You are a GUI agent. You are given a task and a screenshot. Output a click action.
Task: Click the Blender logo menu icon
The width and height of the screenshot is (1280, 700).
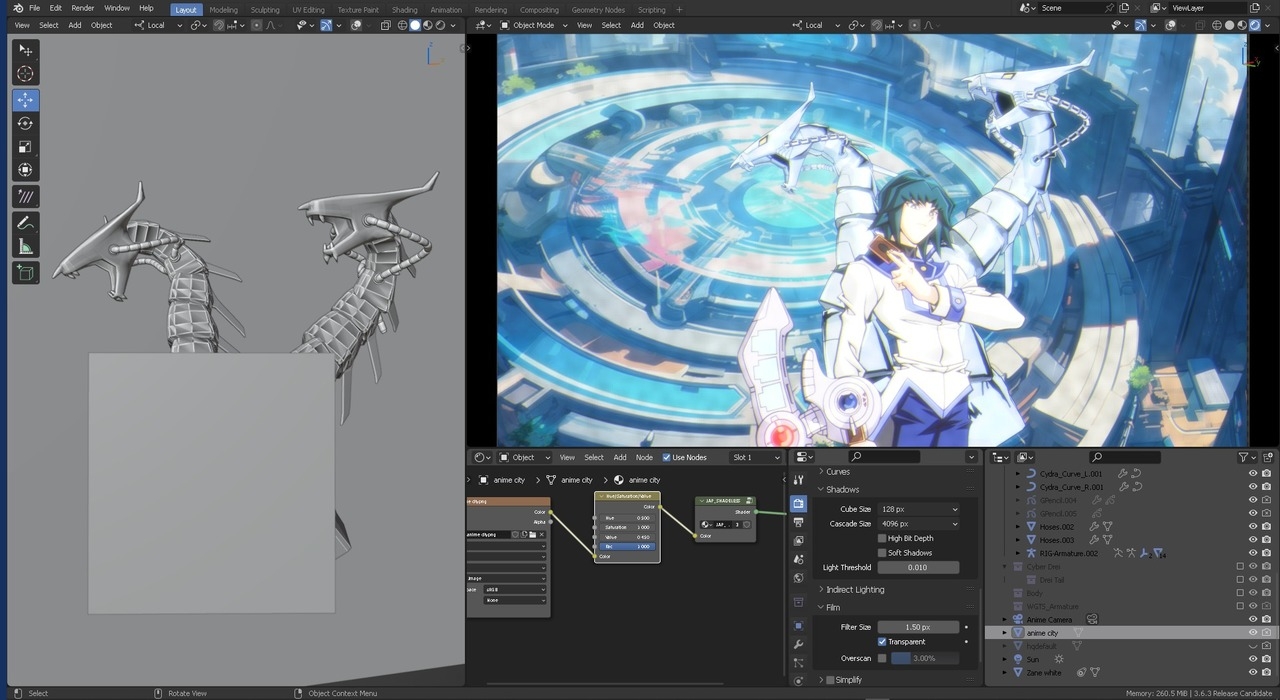17,8
